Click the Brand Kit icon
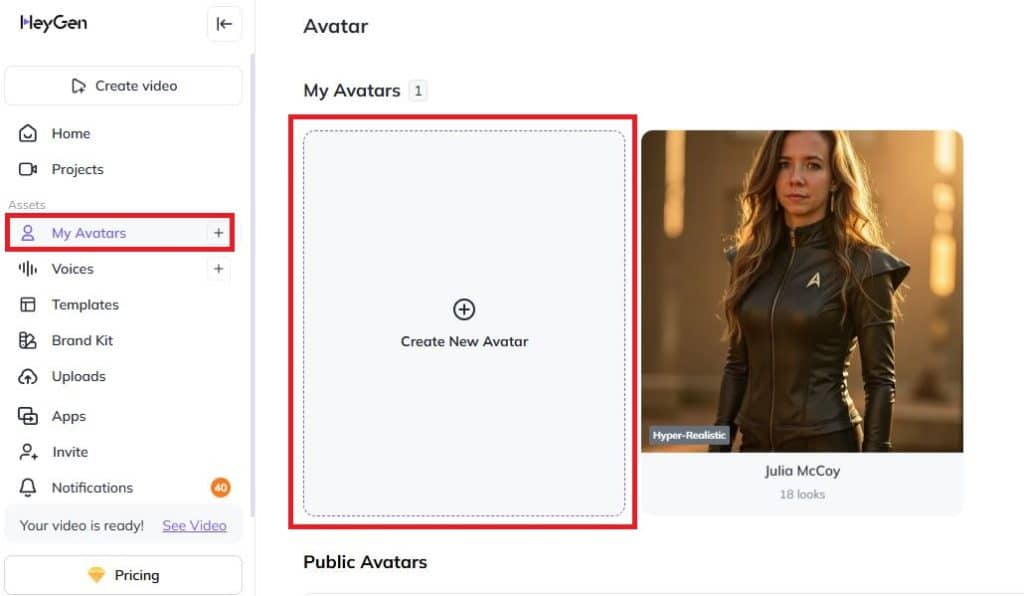The width and height of the screenshot is (1024, 596). [27, 341]
